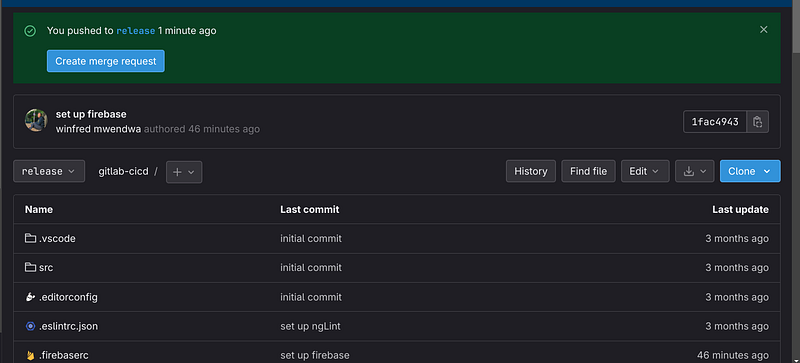View the commit History
This screenshot has height=363, width=800.
pyautogui.click(x=531, y=171)
